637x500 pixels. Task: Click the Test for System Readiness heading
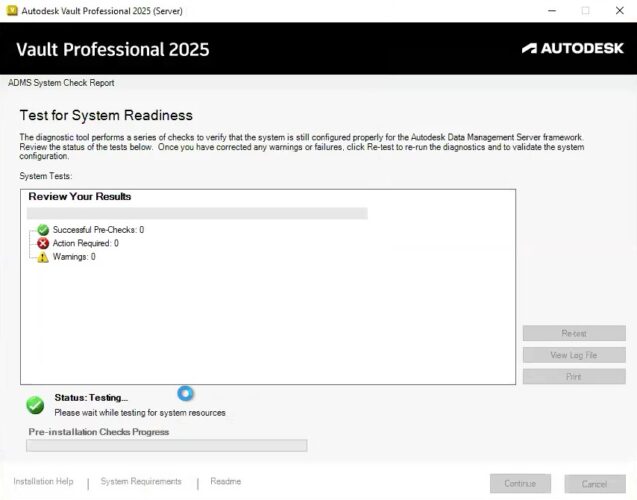click(x=106, y=115)
